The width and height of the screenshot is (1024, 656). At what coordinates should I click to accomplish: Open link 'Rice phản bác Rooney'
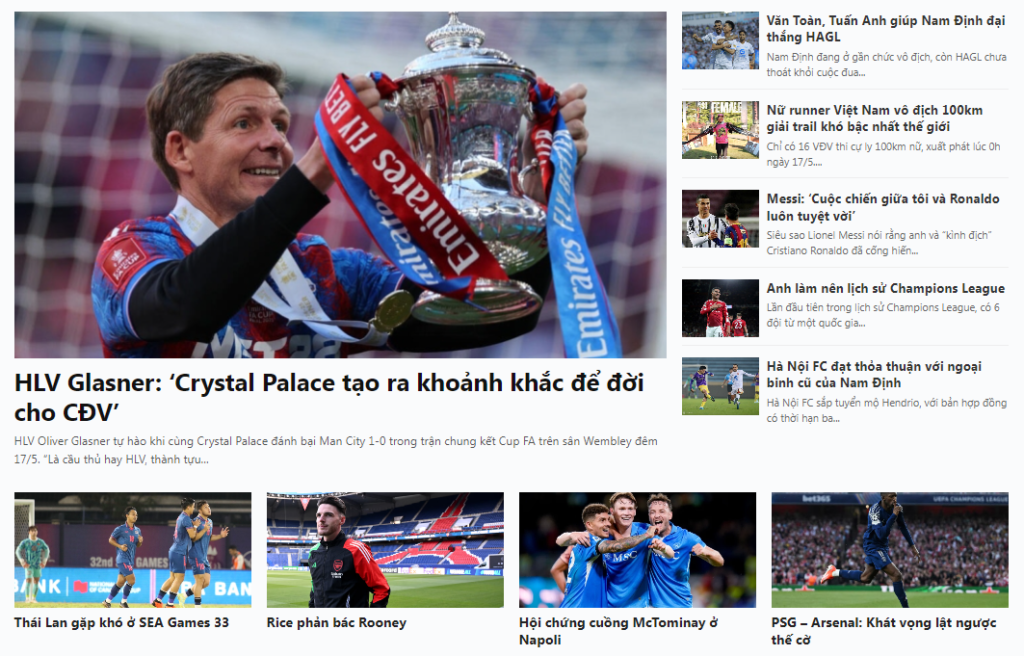pos(336,623)
